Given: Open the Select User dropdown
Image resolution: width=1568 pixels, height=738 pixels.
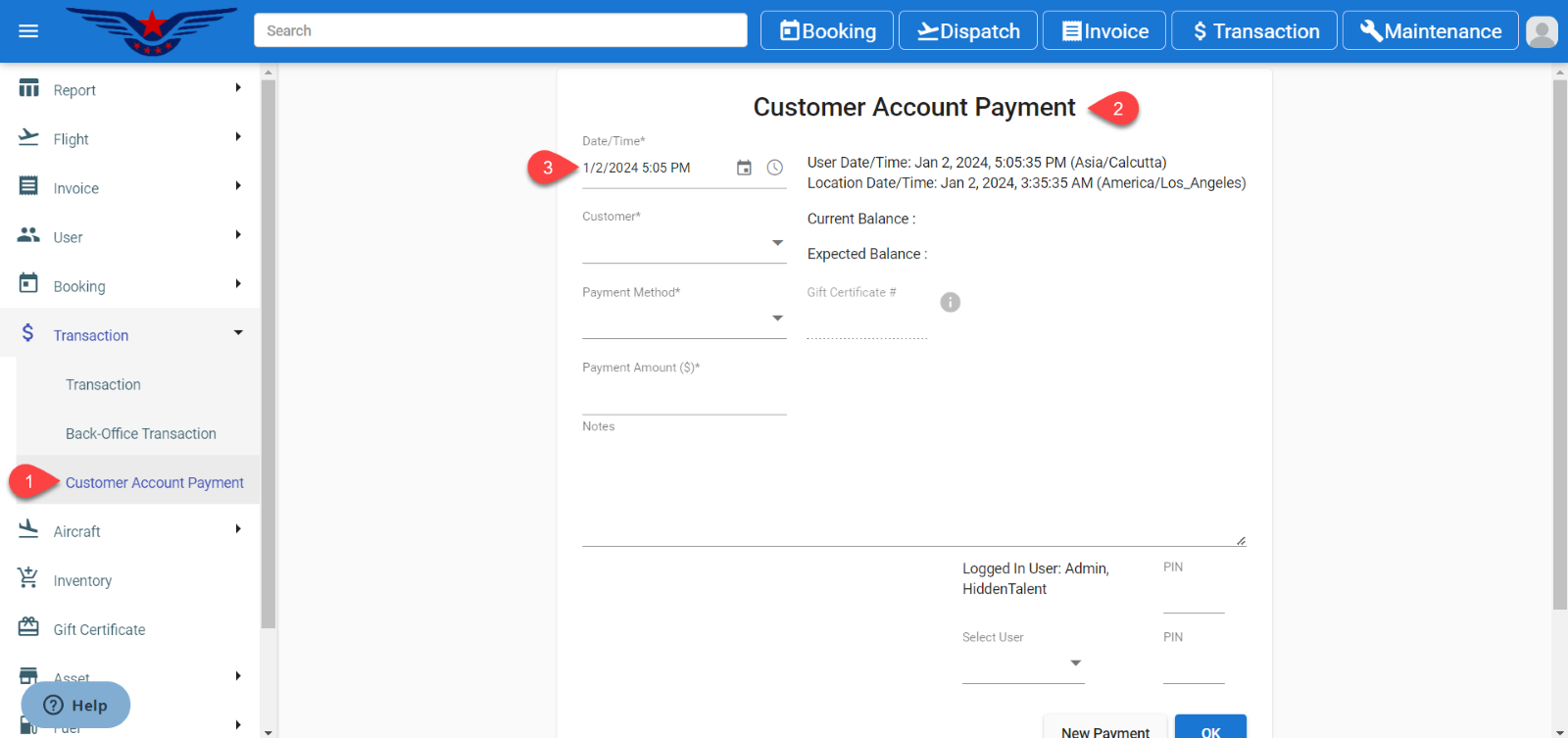Looking at the screenshot, I should pyautogui.click(x=1022, y=664).
